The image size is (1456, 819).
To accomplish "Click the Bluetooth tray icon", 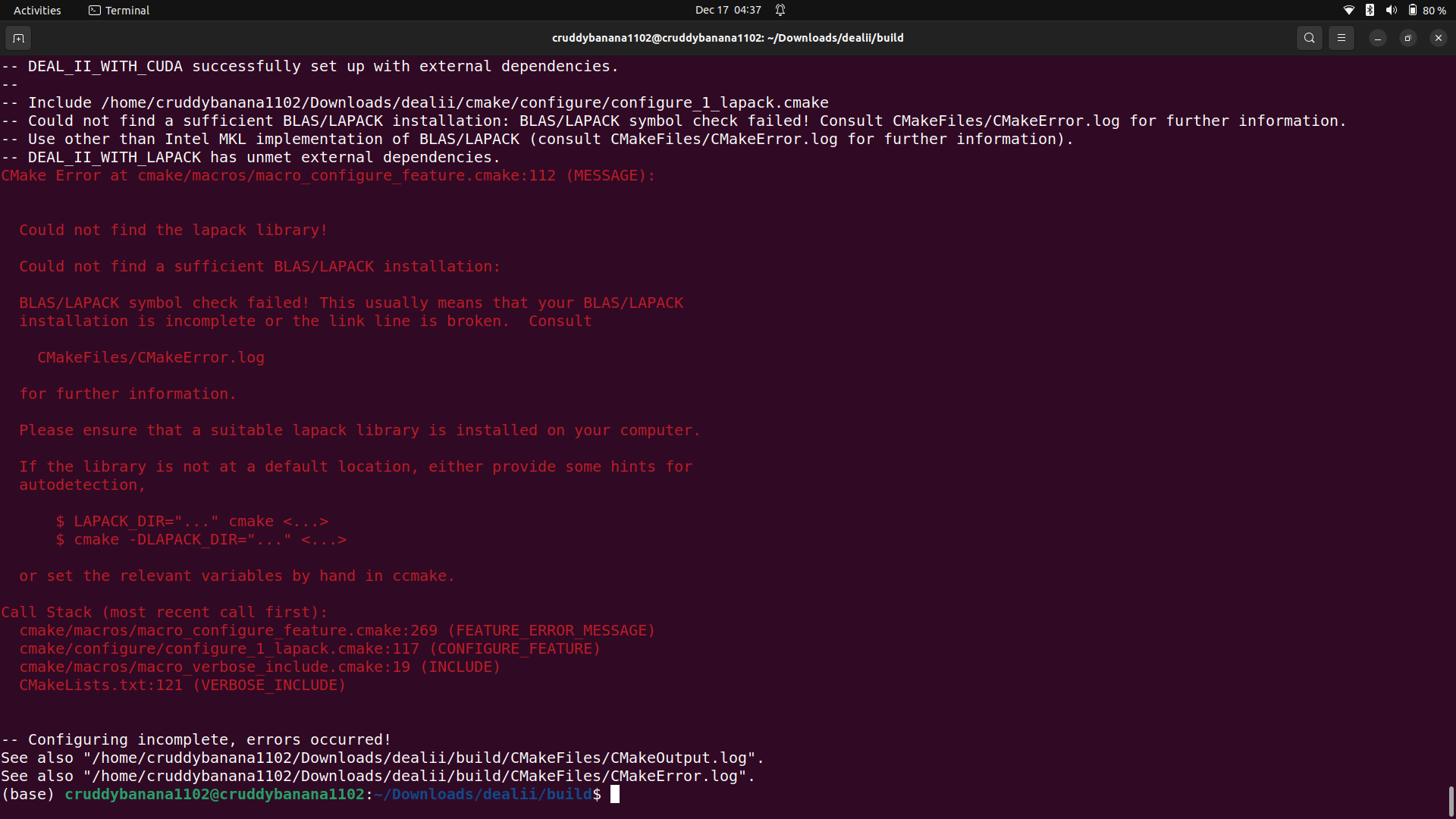I will coord(1370,10).
